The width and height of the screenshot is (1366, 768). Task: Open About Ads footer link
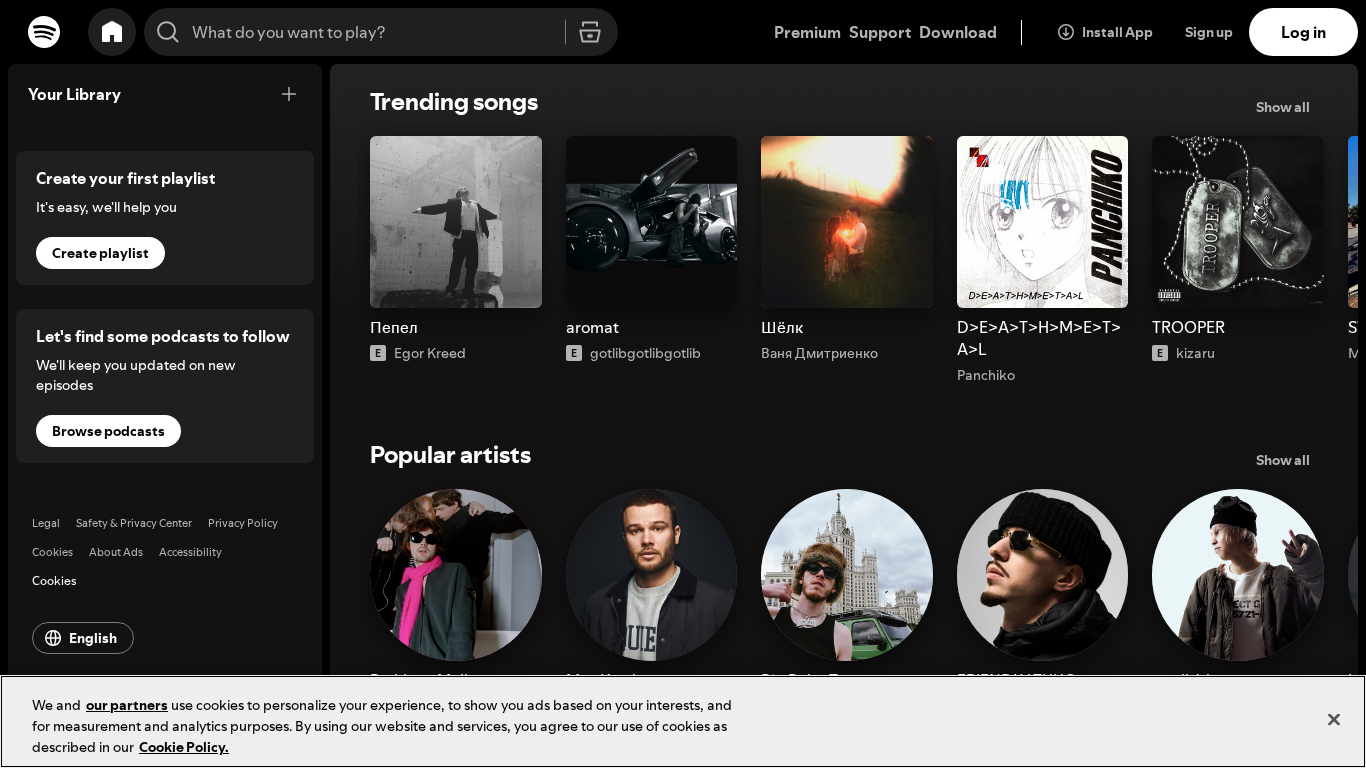point(116,552)
